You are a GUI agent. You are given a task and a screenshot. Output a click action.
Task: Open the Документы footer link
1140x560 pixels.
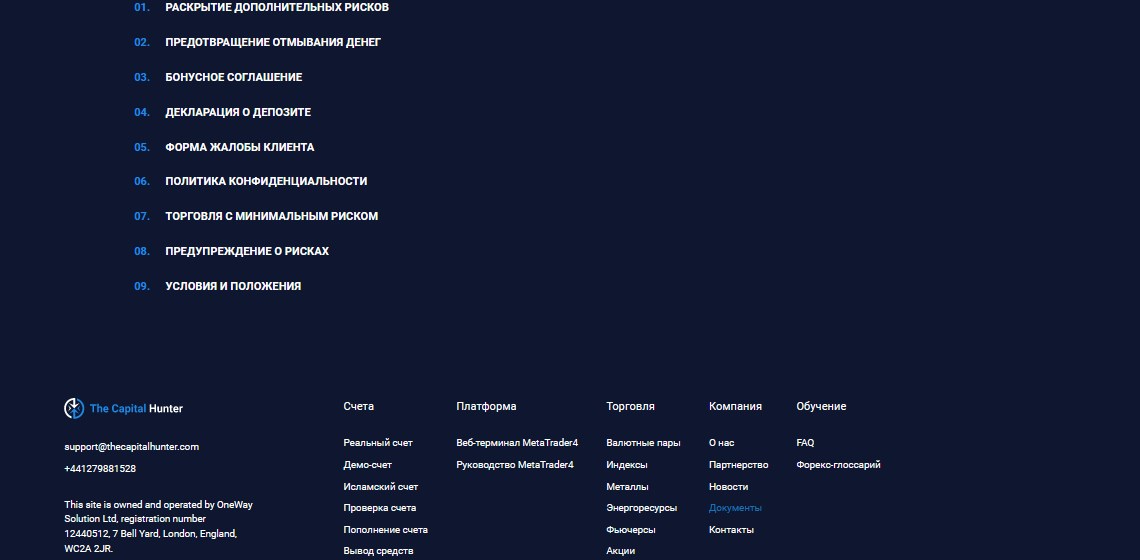735,508
